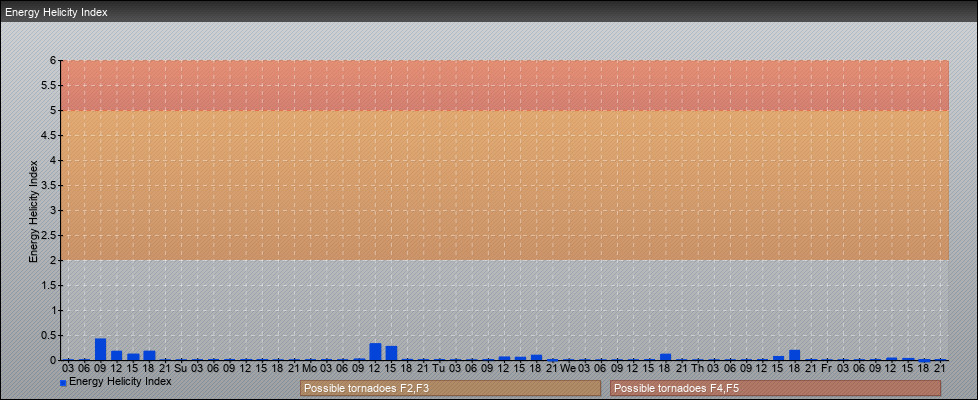Click the y-axis value 6
Image resolution: width=978 pixels, height=400 pixels.
coord(54,61)
